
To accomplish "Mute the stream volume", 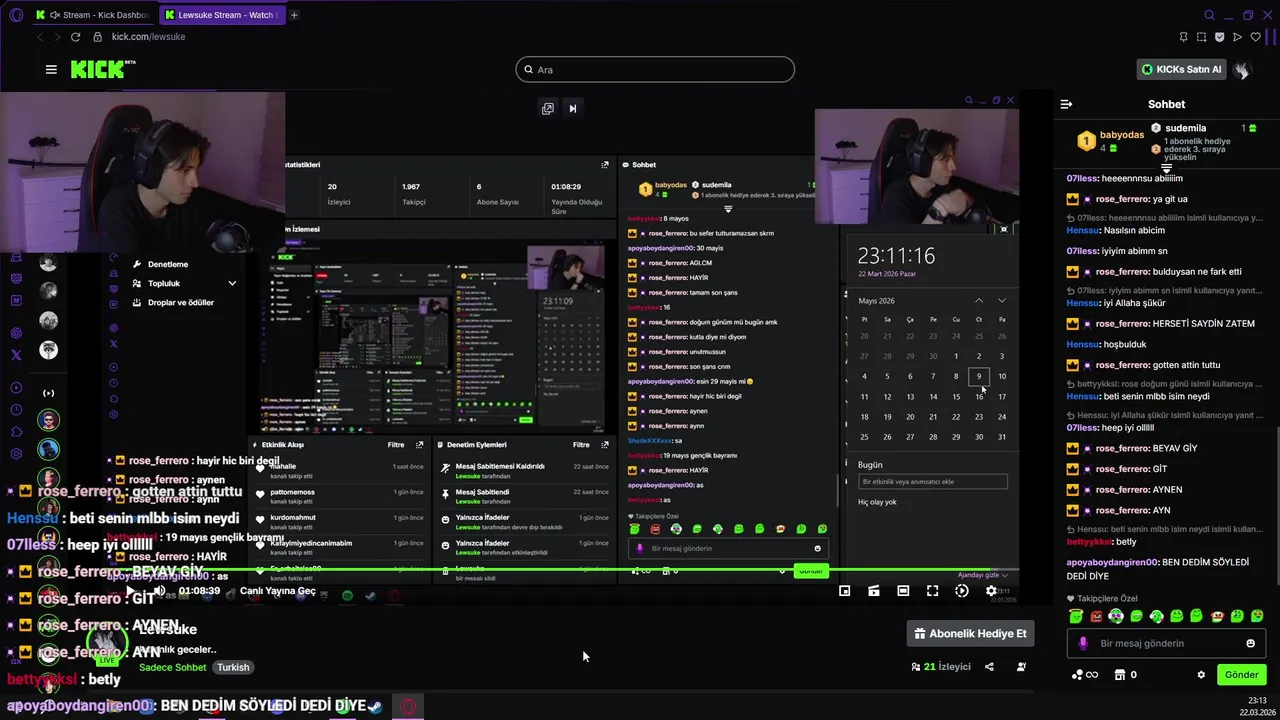I will pos(158,591).
